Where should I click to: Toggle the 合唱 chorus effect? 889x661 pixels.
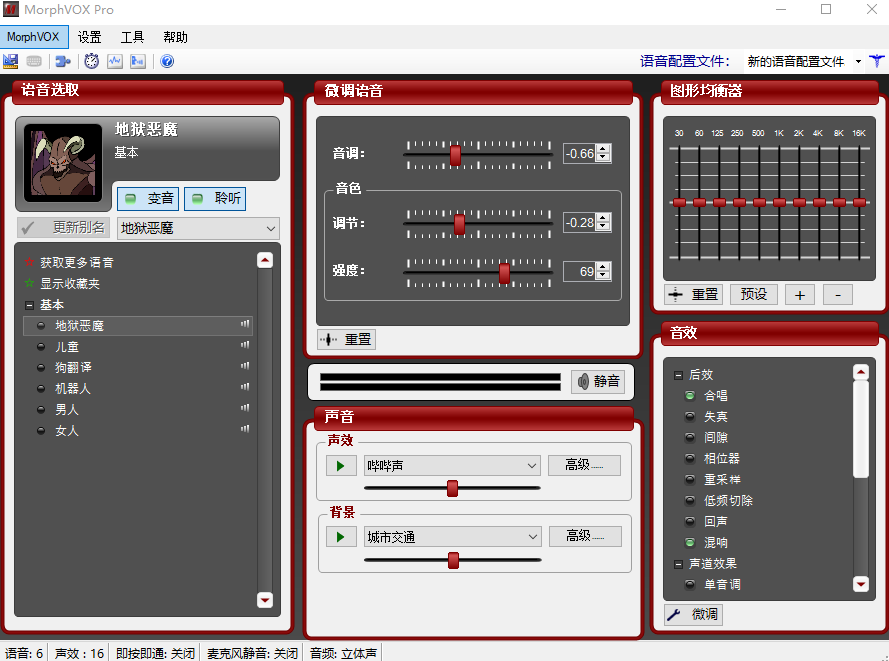690,395
